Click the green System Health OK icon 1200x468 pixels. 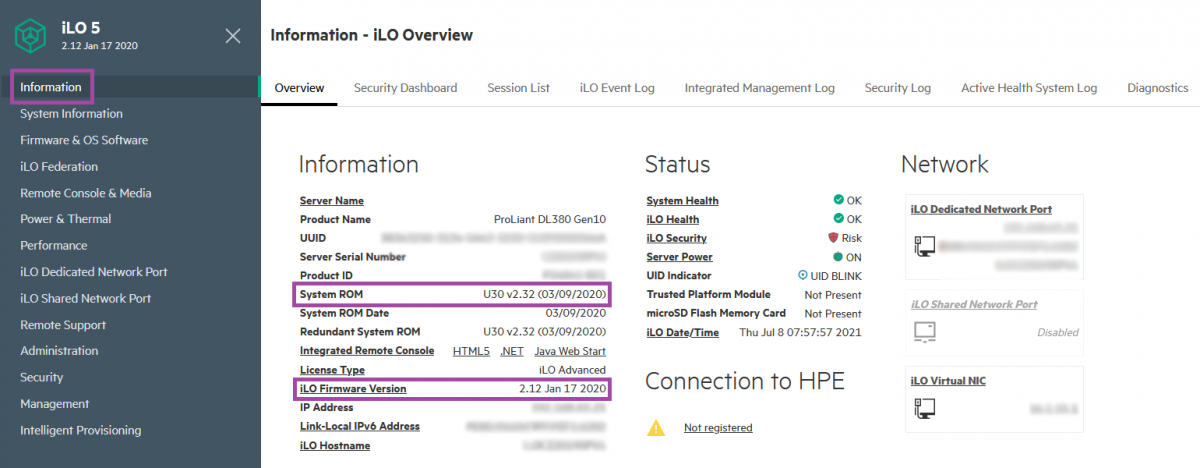pyautogui.click(x=838, y=200)
